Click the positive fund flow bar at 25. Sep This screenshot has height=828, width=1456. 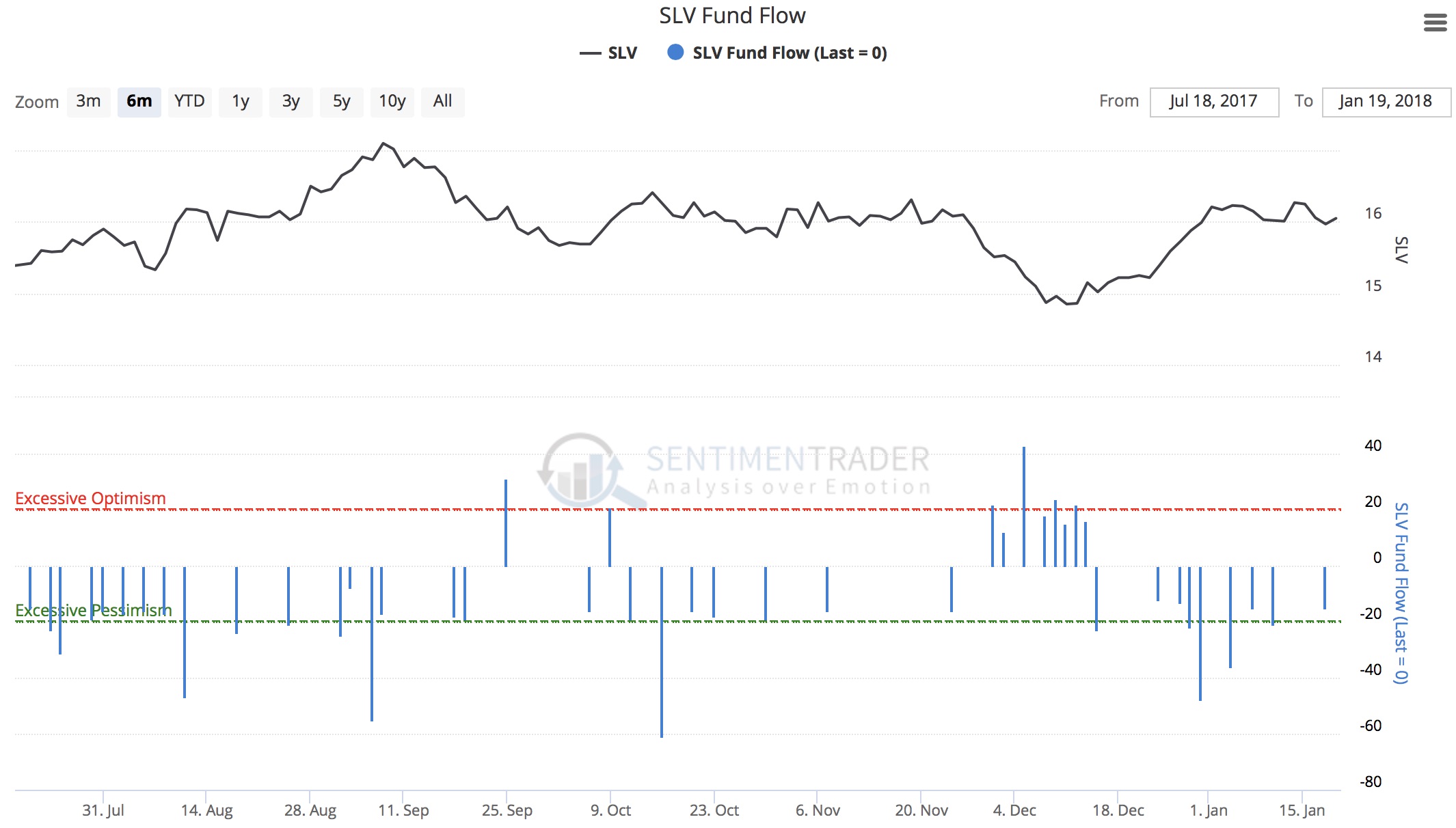pos(506,523)
